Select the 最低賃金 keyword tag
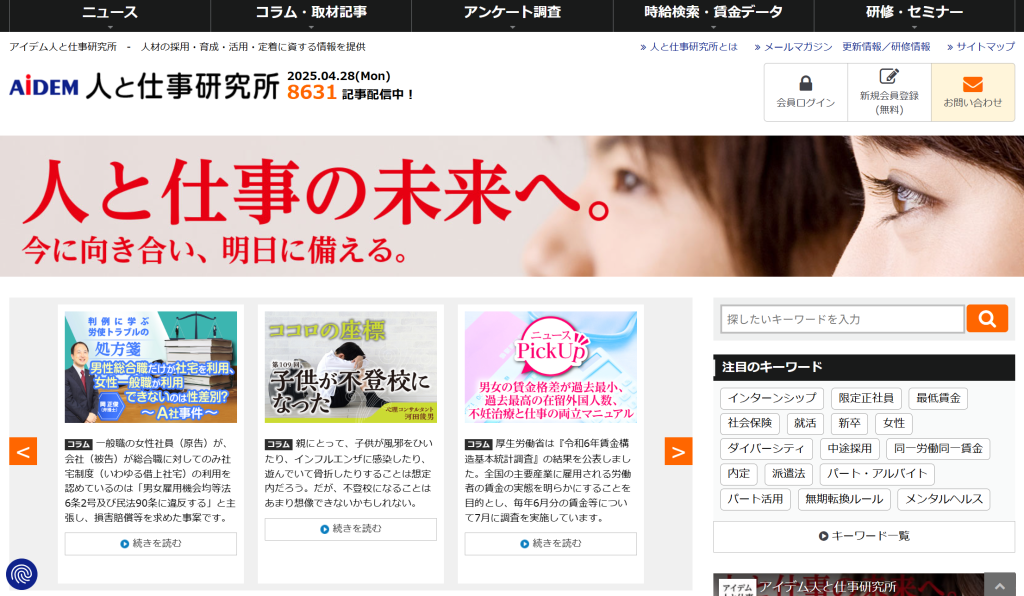The height and width of the screenshot is (596, 1024). coord(938,398)
